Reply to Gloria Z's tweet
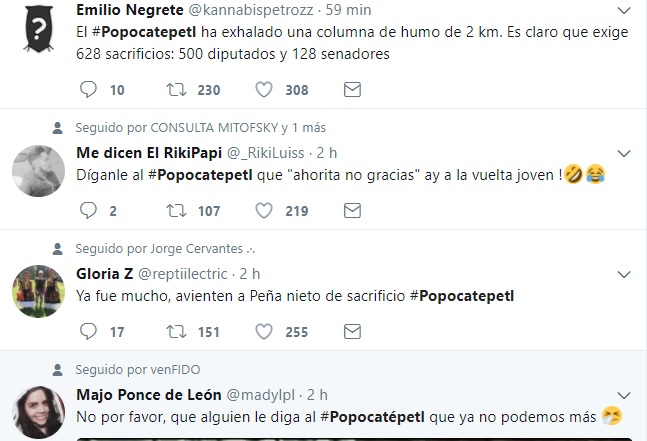Screen dimensions: 647x441 (x=88, y=332)
